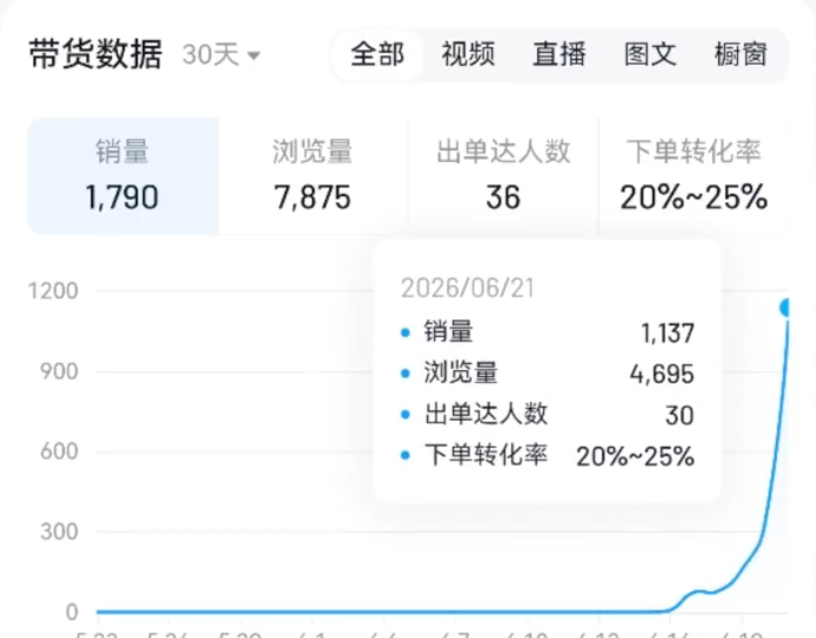
Task: Open the 30天 time range dropdown
Action: tap(221, 55)
